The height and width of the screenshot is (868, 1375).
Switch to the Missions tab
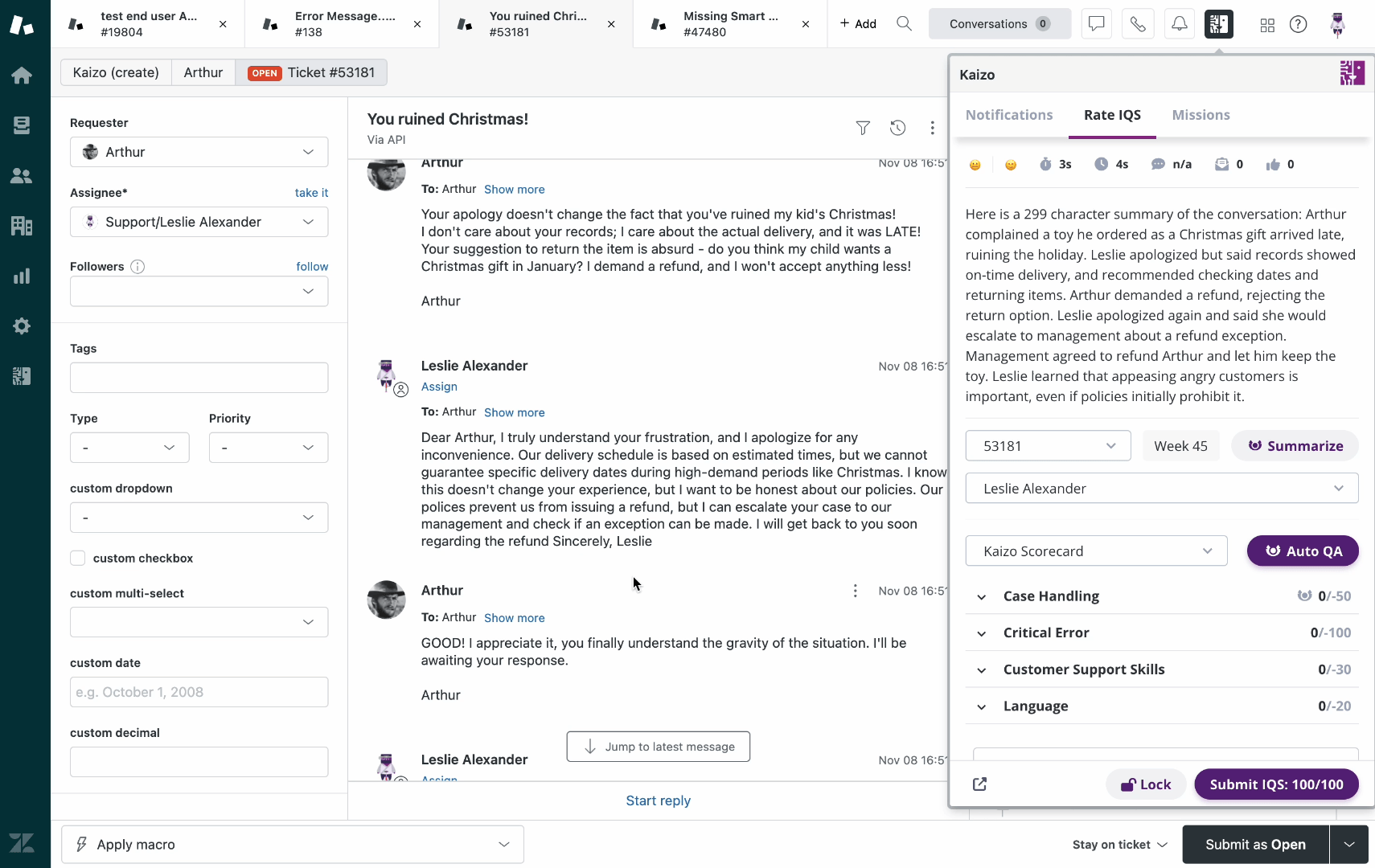[x=1201, y=115]
